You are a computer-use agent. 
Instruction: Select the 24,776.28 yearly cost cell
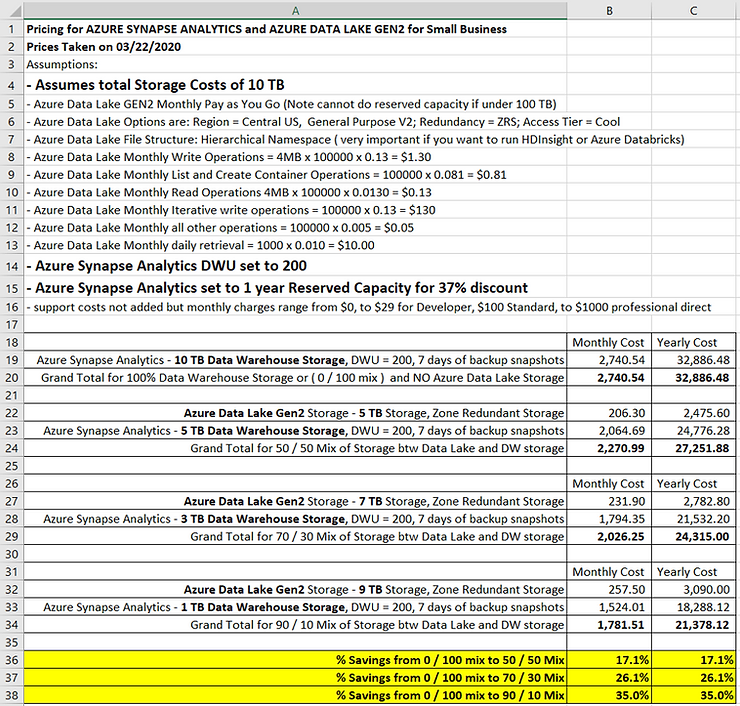tap(693, 430)
